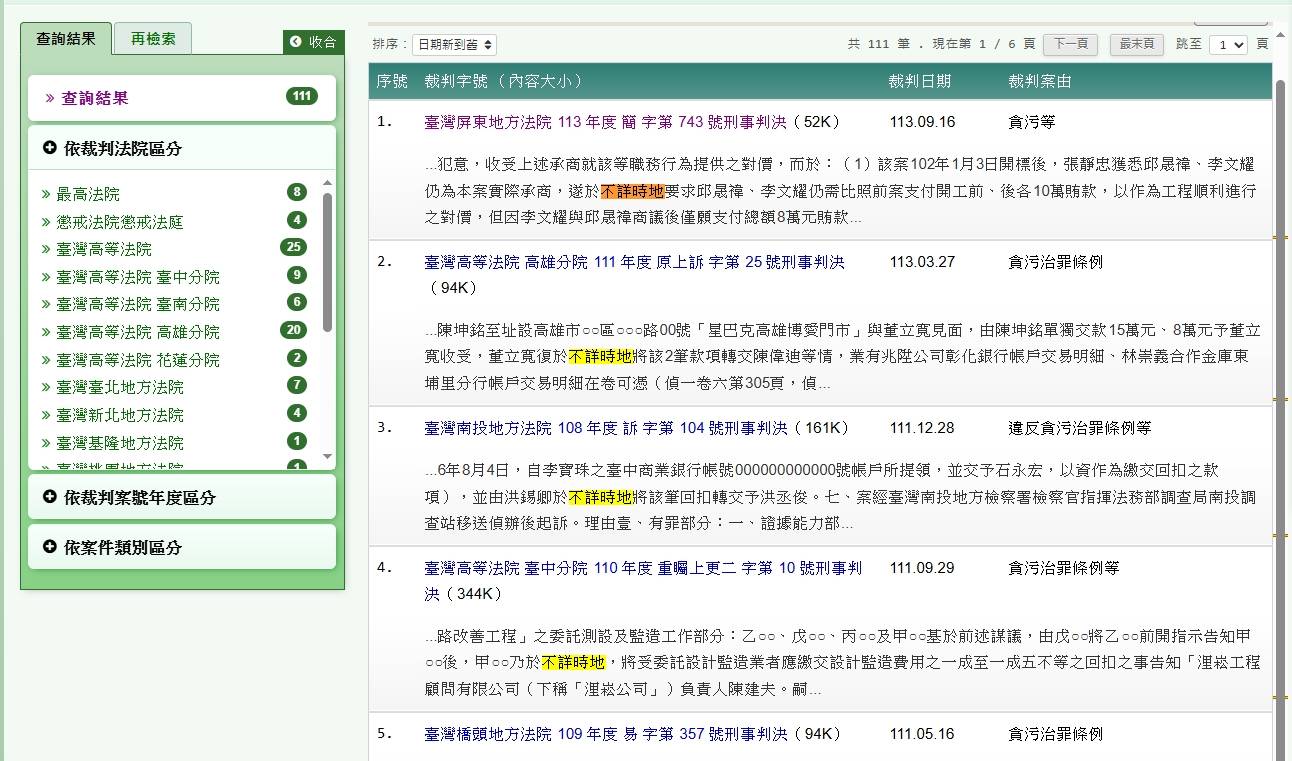Click date 111.05.16 in fifth row

coord(922,734)
